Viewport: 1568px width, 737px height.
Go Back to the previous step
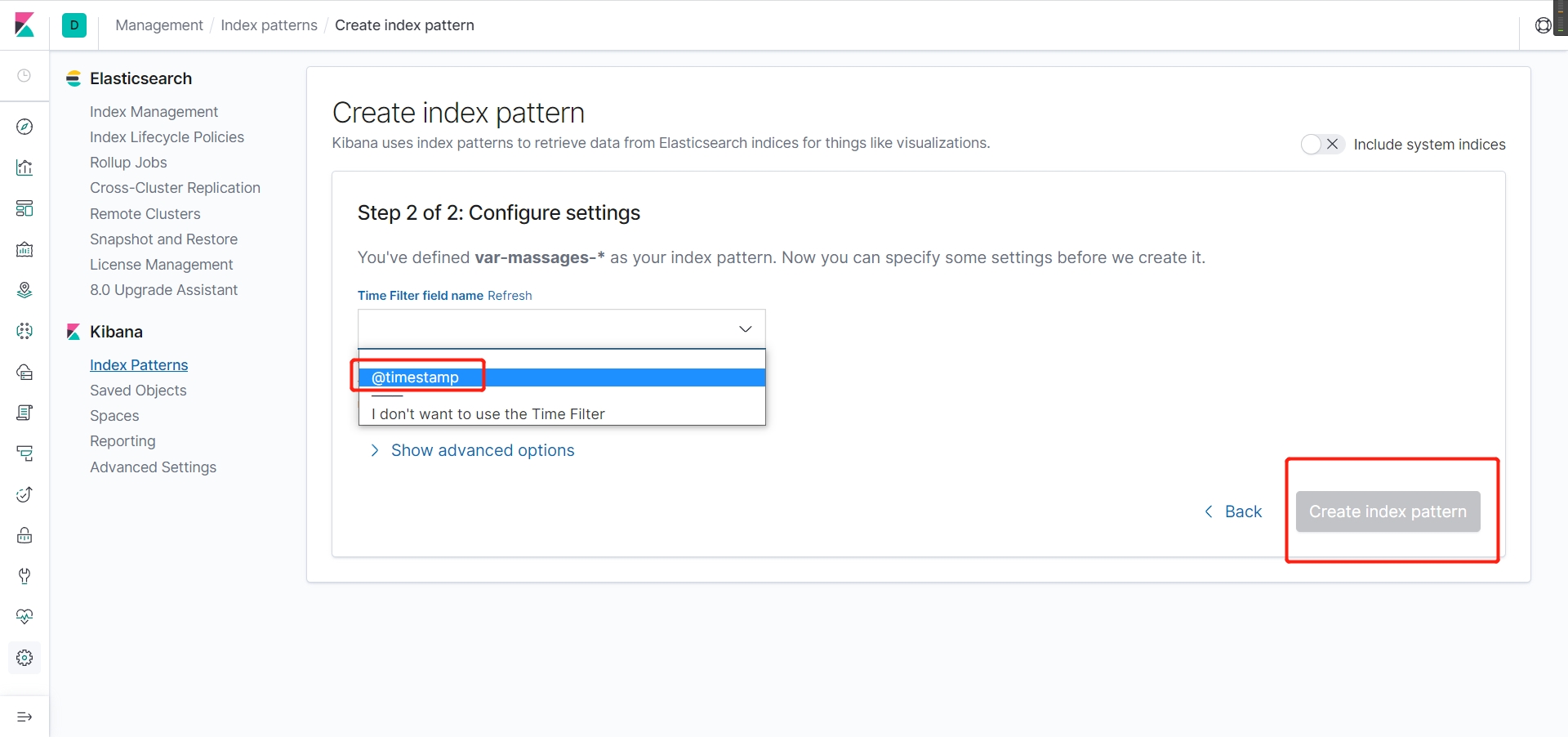point(1233,511)
